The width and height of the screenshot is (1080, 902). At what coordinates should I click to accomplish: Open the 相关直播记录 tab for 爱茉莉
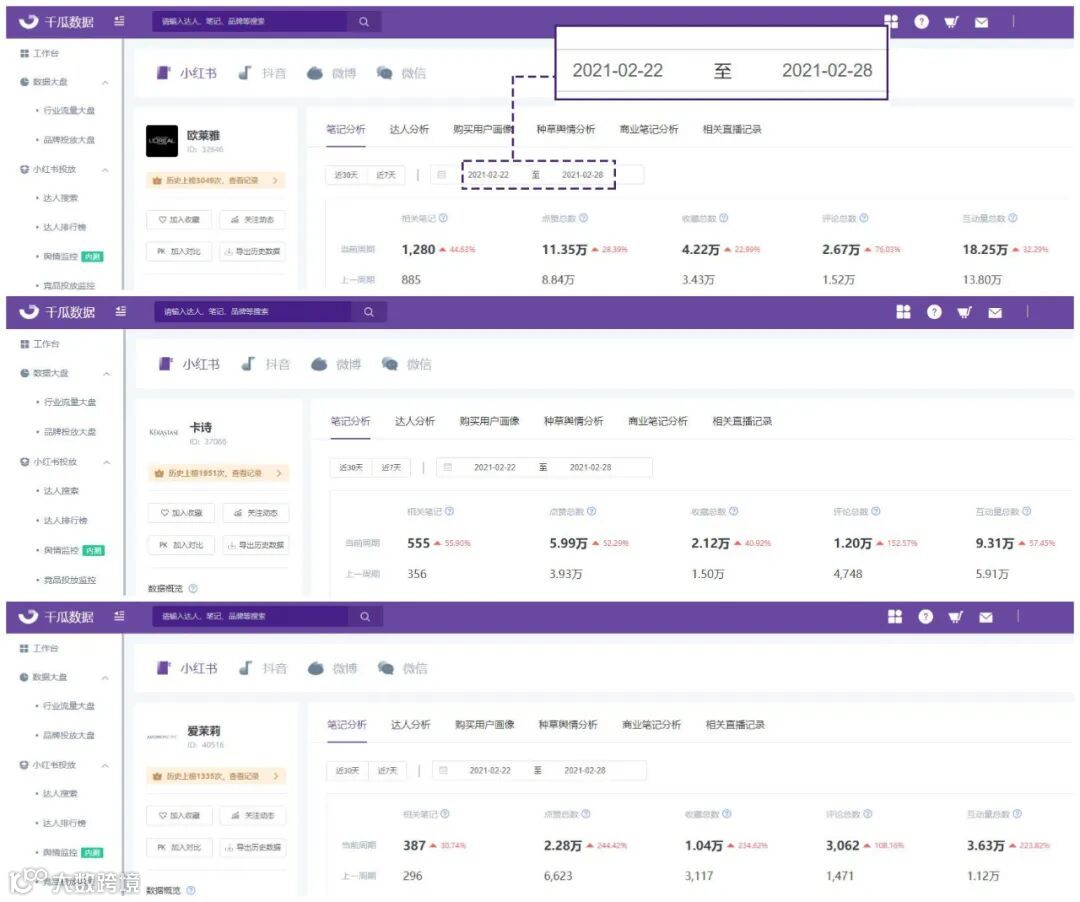pyautogui.click(x=735, y=724)
